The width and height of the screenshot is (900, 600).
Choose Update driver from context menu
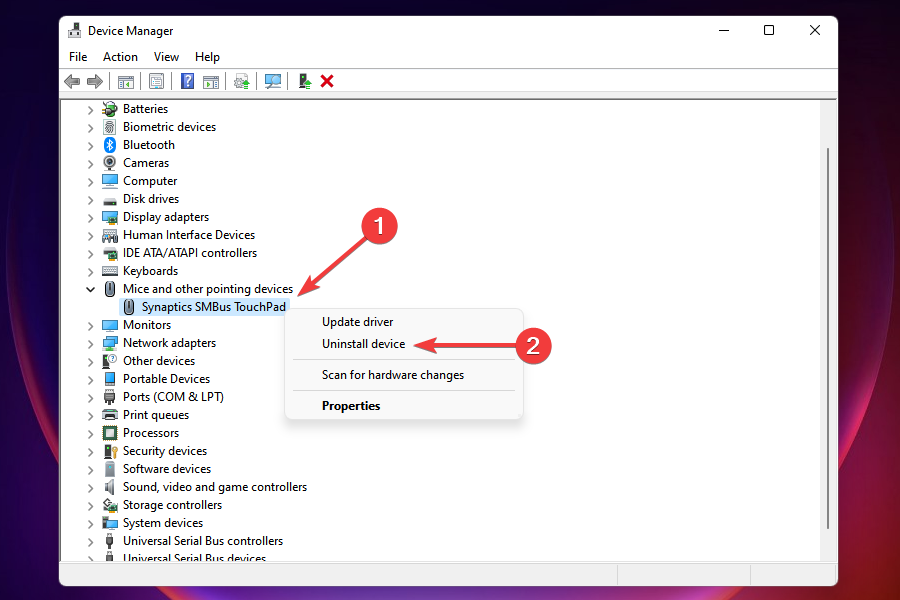tap(404, 322)
